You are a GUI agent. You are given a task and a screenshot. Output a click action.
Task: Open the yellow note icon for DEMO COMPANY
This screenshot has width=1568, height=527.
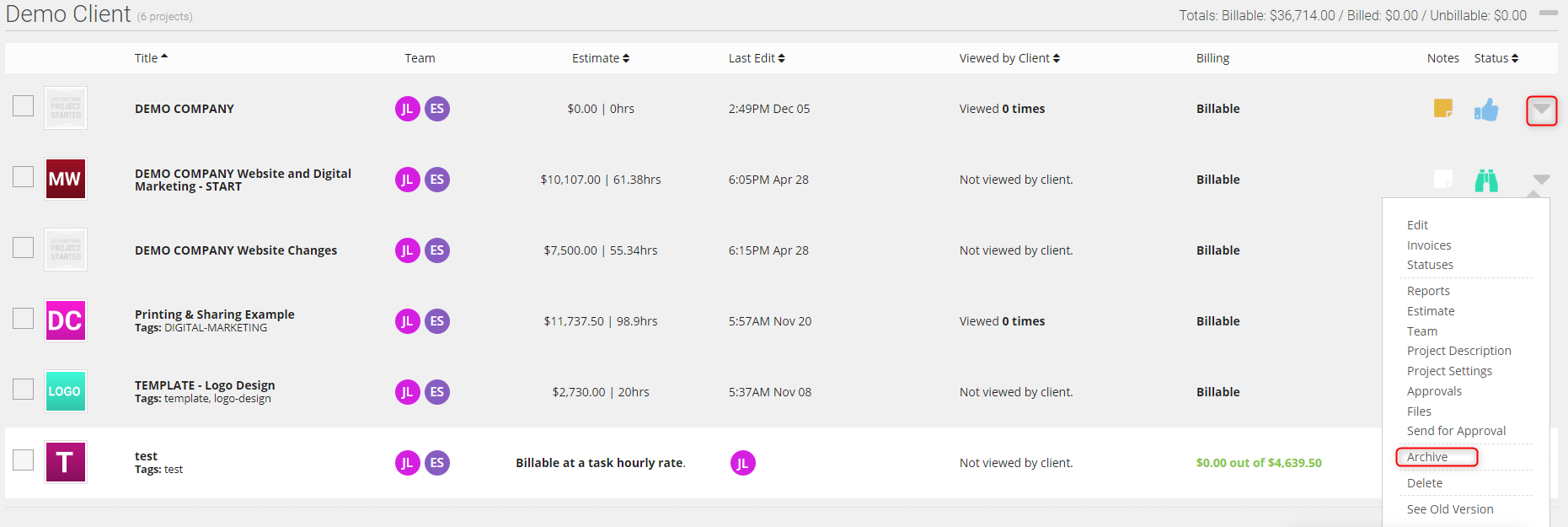(x=1442, y=109)
